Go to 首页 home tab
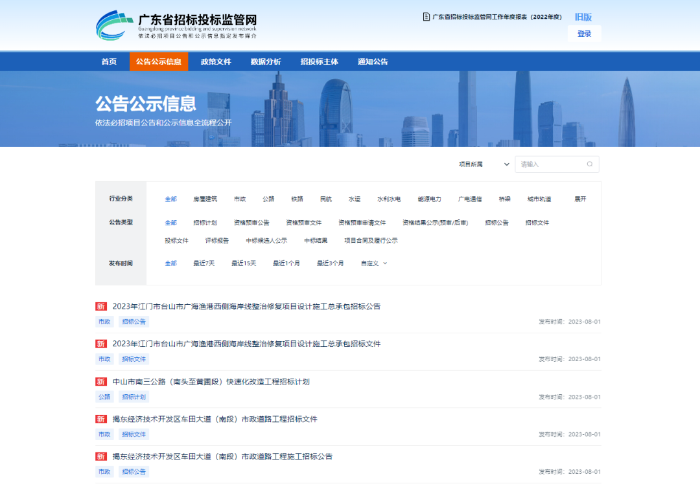The image size is (700, 488). 109,61
